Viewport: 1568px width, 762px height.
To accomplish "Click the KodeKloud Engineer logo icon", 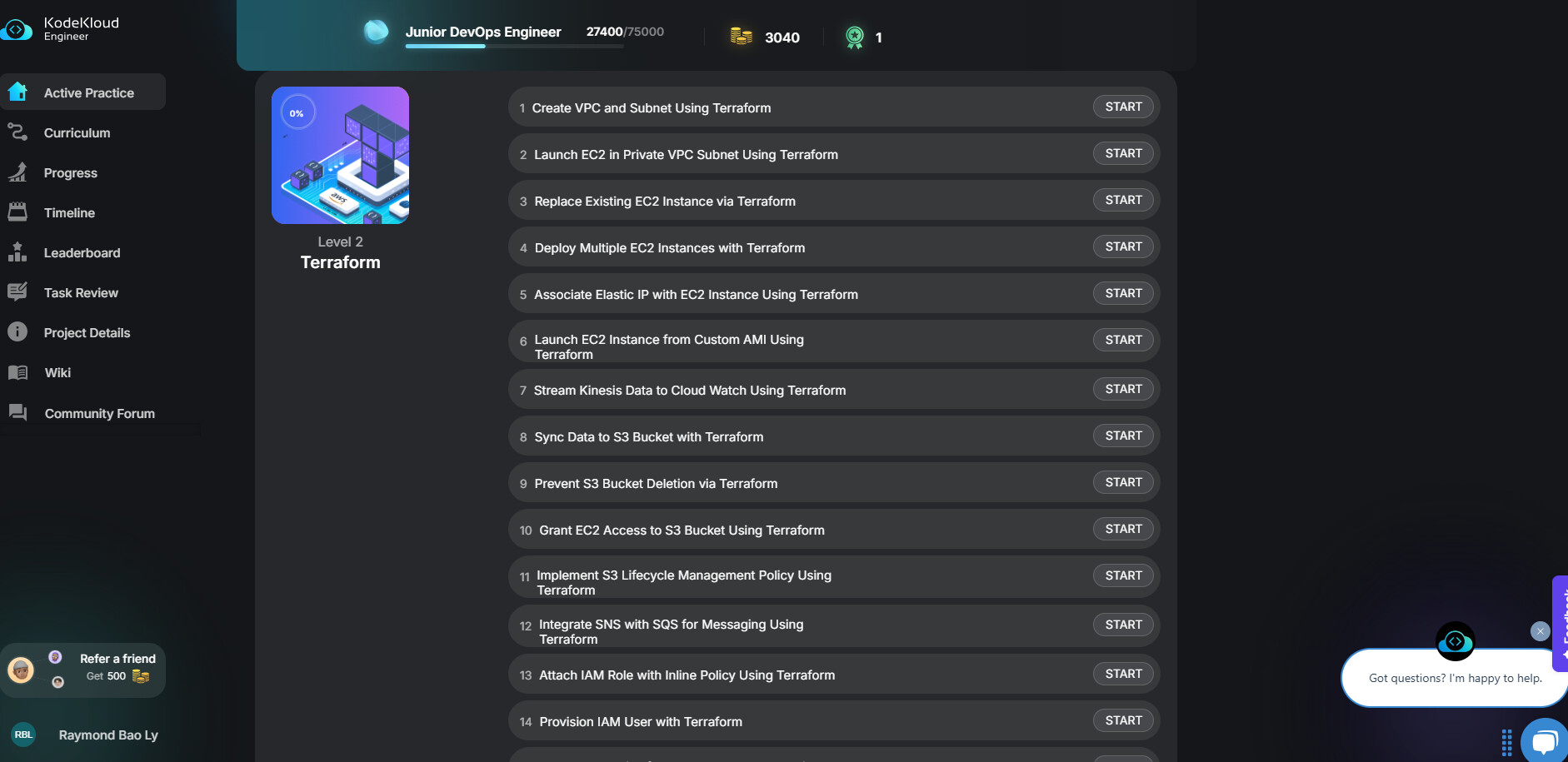I will tap(16, 30).
